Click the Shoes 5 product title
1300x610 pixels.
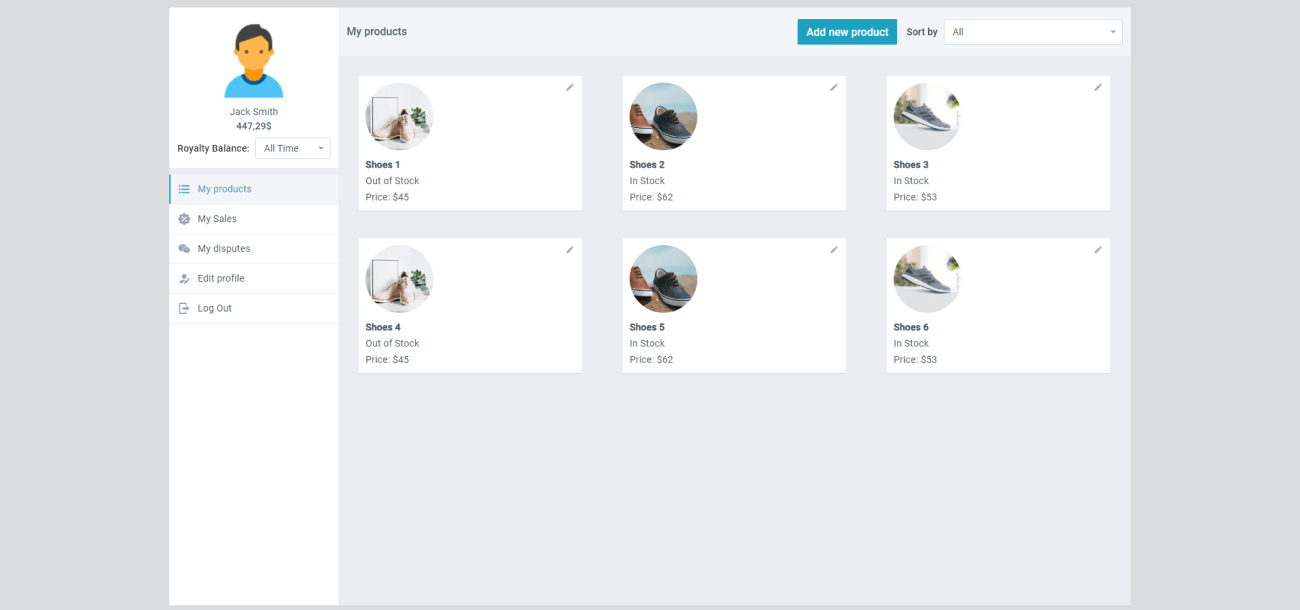pyautogui.click(x=647, y=327)
